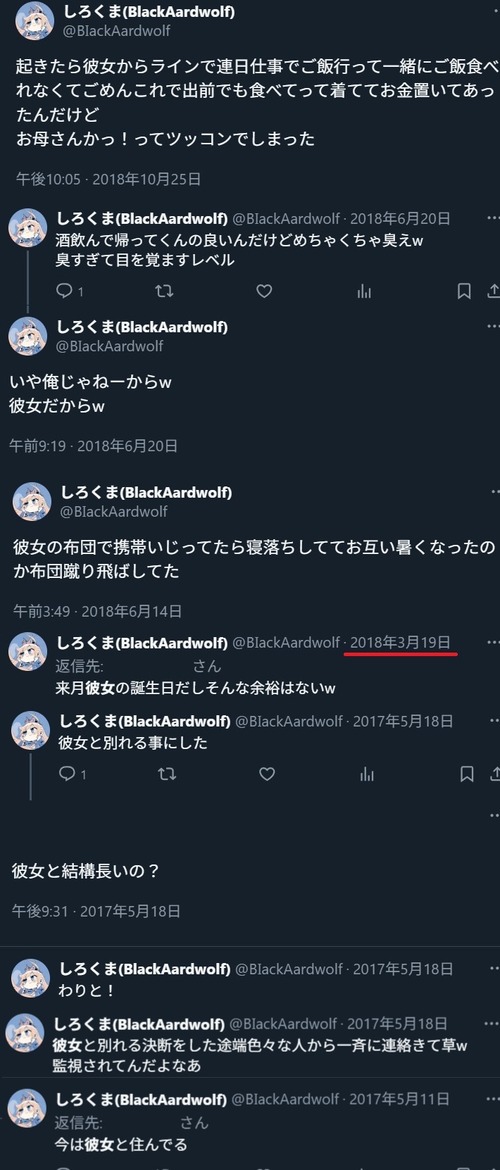The width and height of the screenshot is (500, 1170).
Task: Open the underlined 2018年3月19日 date link
Action: [401, 642]
